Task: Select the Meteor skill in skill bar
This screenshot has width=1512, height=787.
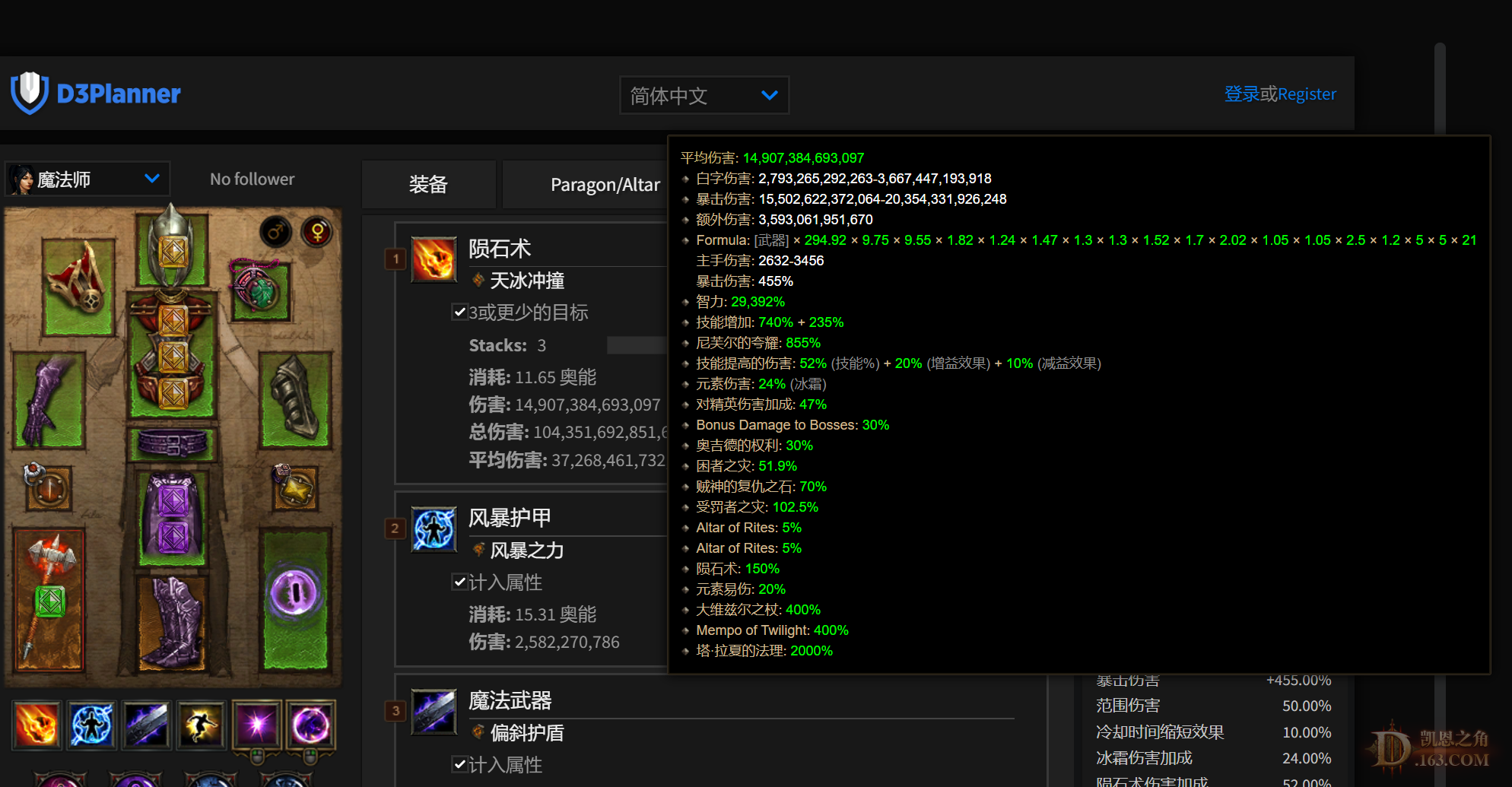Action: coord(37,725)
